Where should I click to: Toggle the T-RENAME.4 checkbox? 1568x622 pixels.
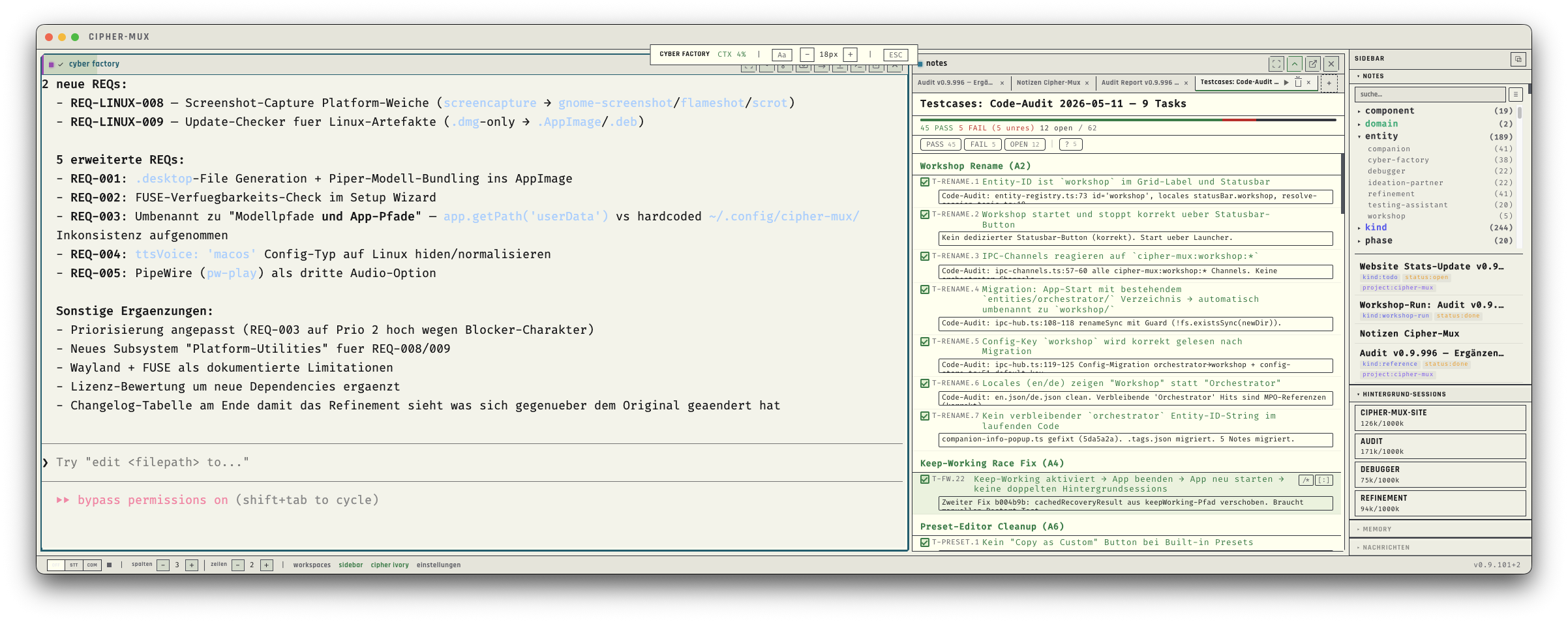pyautogui.click(x=925, y=289)
